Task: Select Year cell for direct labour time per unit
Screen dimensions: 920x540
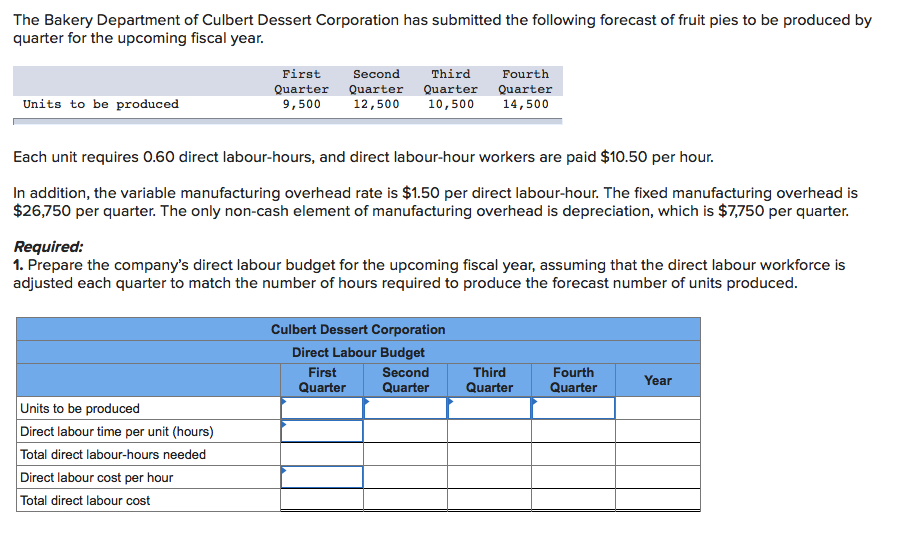Action: (658, 431)
